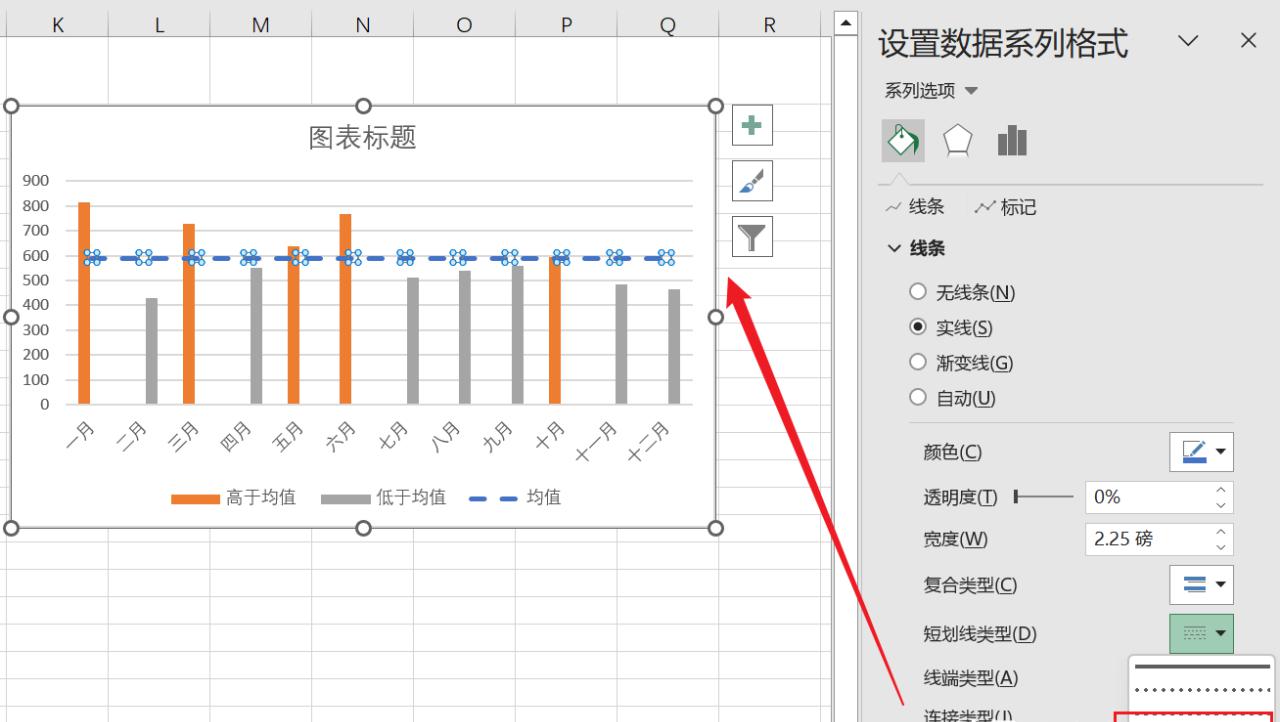Click the 透明度(T) slider

[x=1044, y=497]
